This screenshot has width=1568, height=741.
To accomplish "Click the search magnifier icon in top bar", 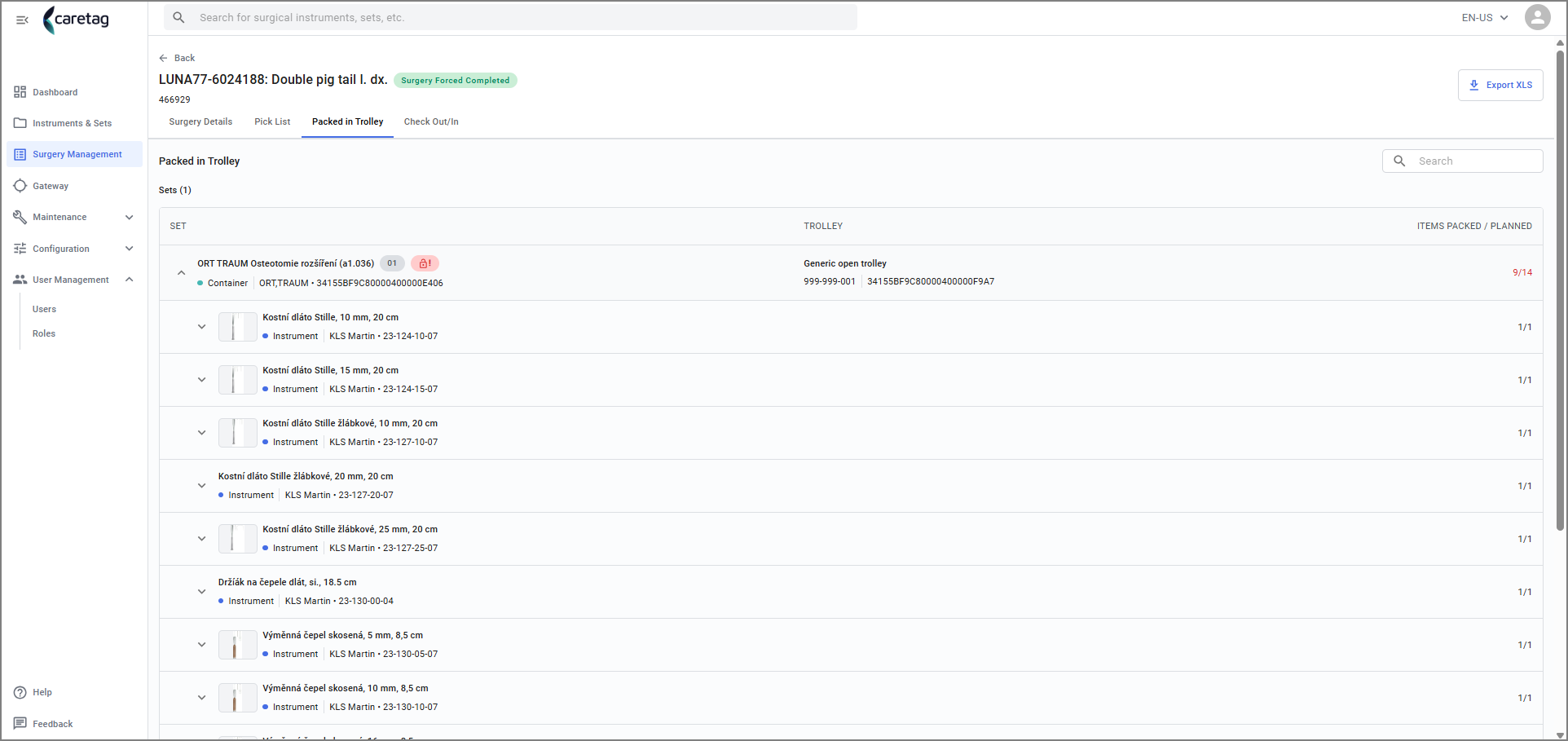I will tap(179, 17).
